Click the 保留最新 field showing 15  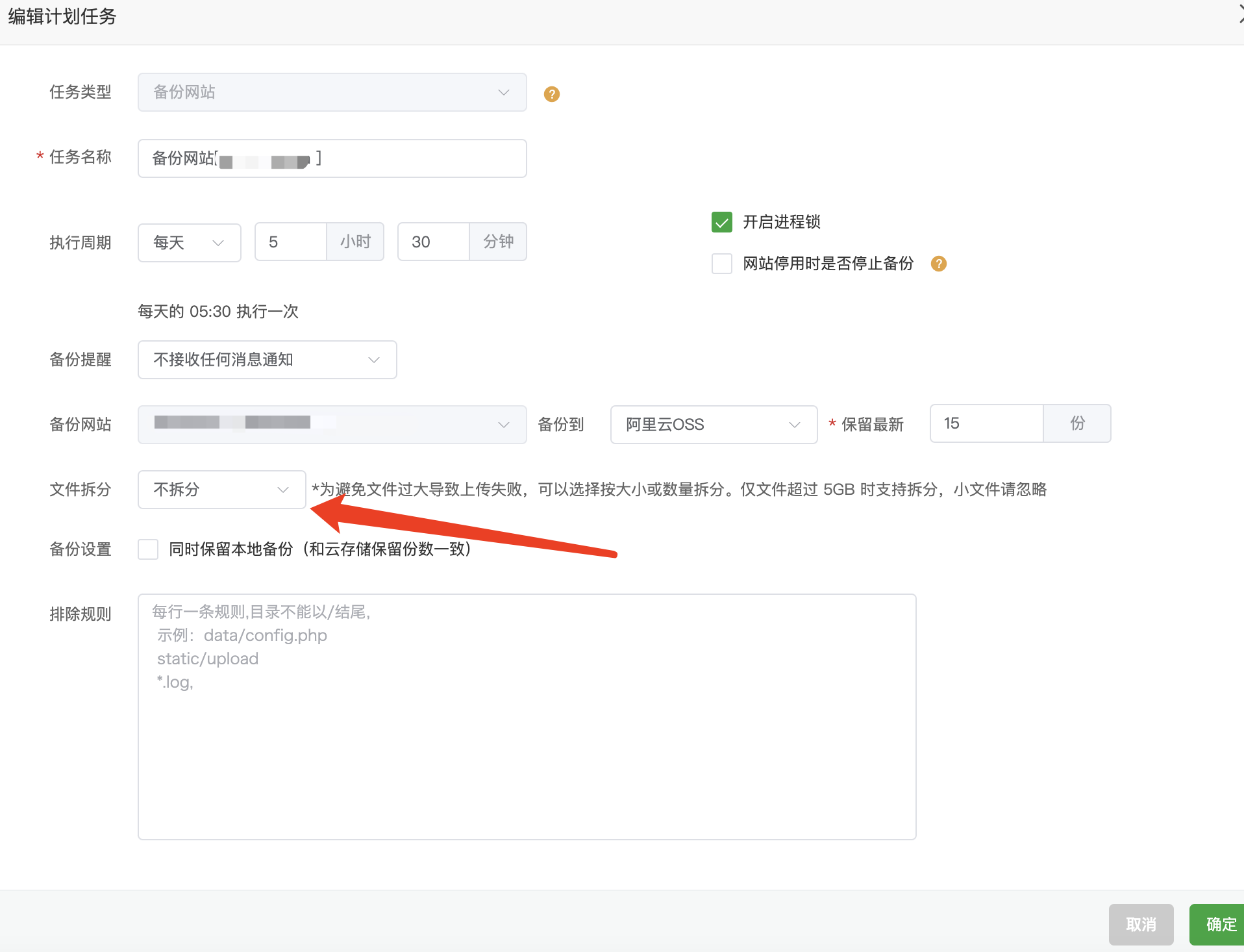[987, 423]
